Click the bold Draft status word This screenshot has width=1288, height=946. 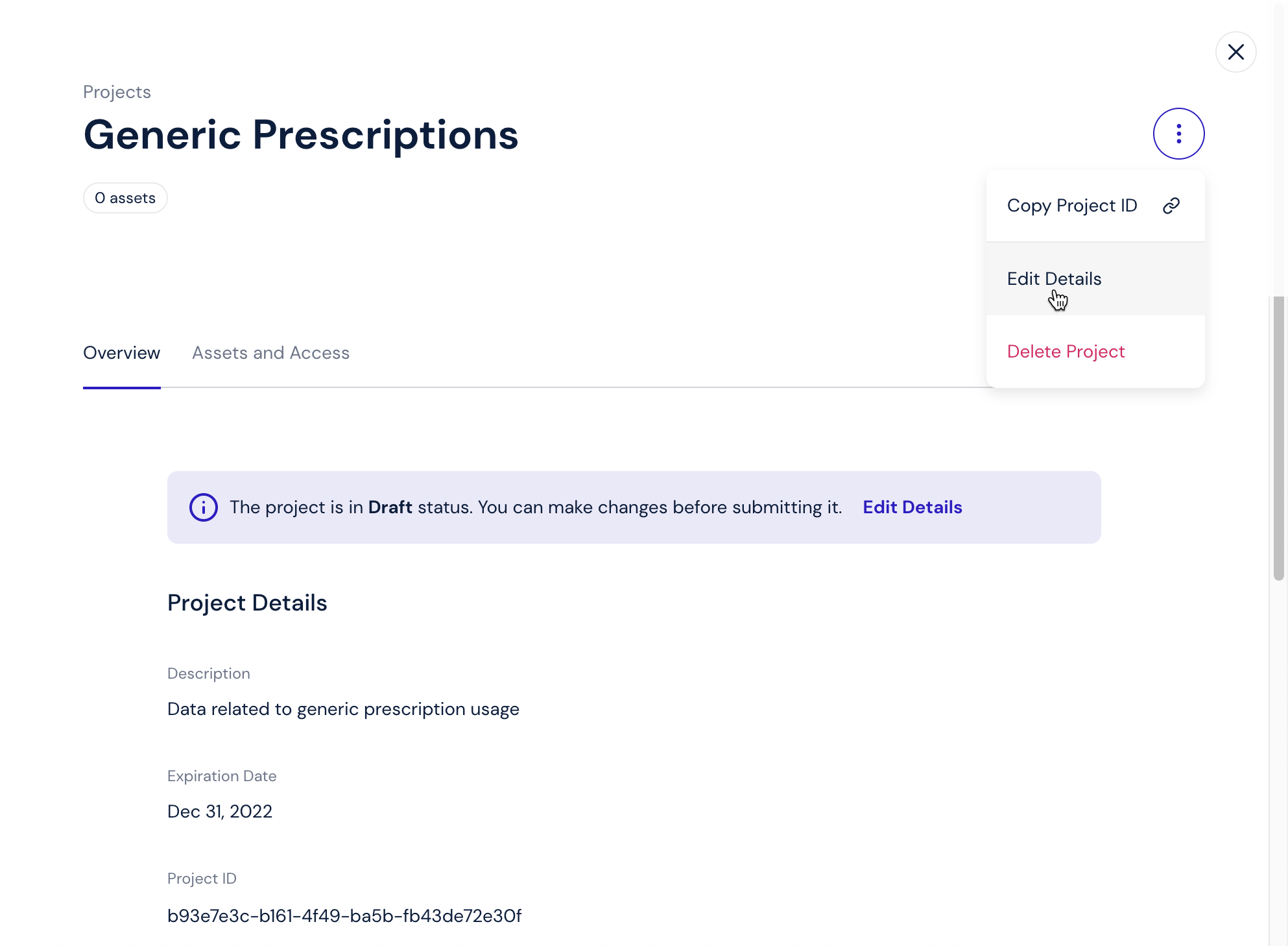coord(390,507)
